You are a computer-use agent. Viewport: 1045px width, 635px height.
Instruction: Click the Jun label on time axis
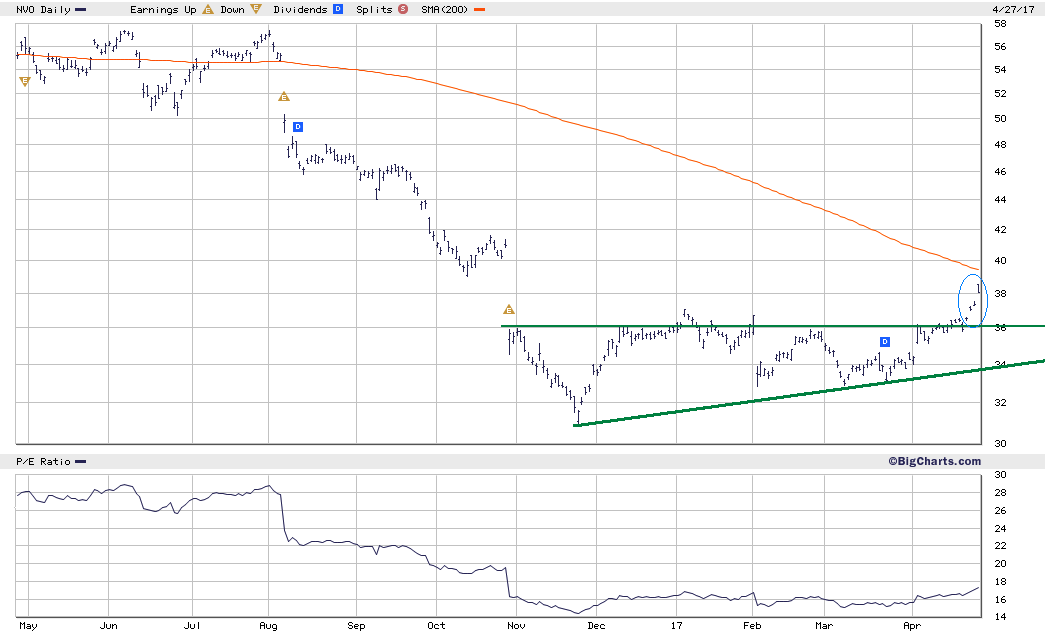(109, 626)
